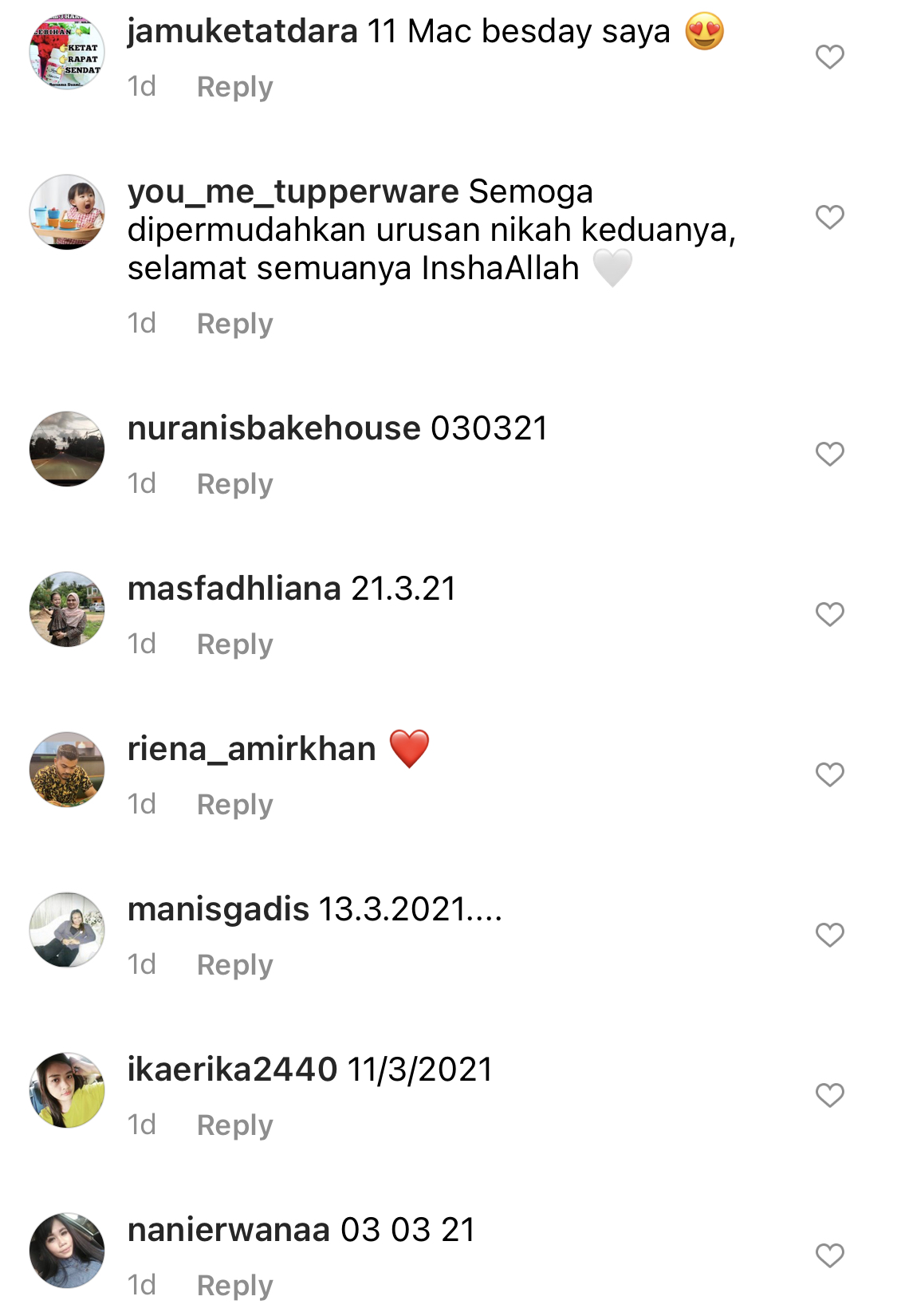Like you_me_tupperware's comment with the heart
The height and width of the screenshot is (1316, 897).
(829, 217)
